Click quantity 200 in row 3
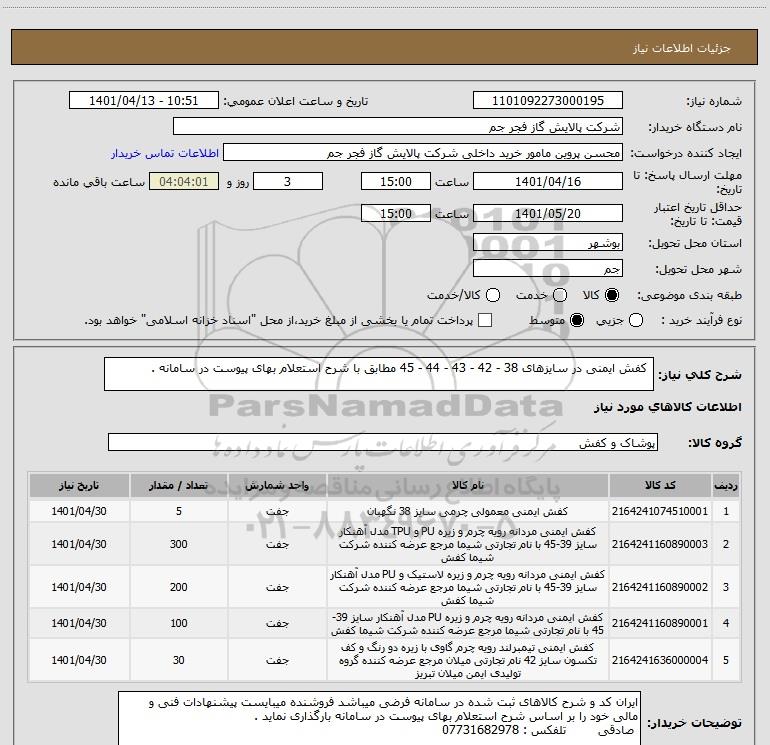 (x=179, y=586)
